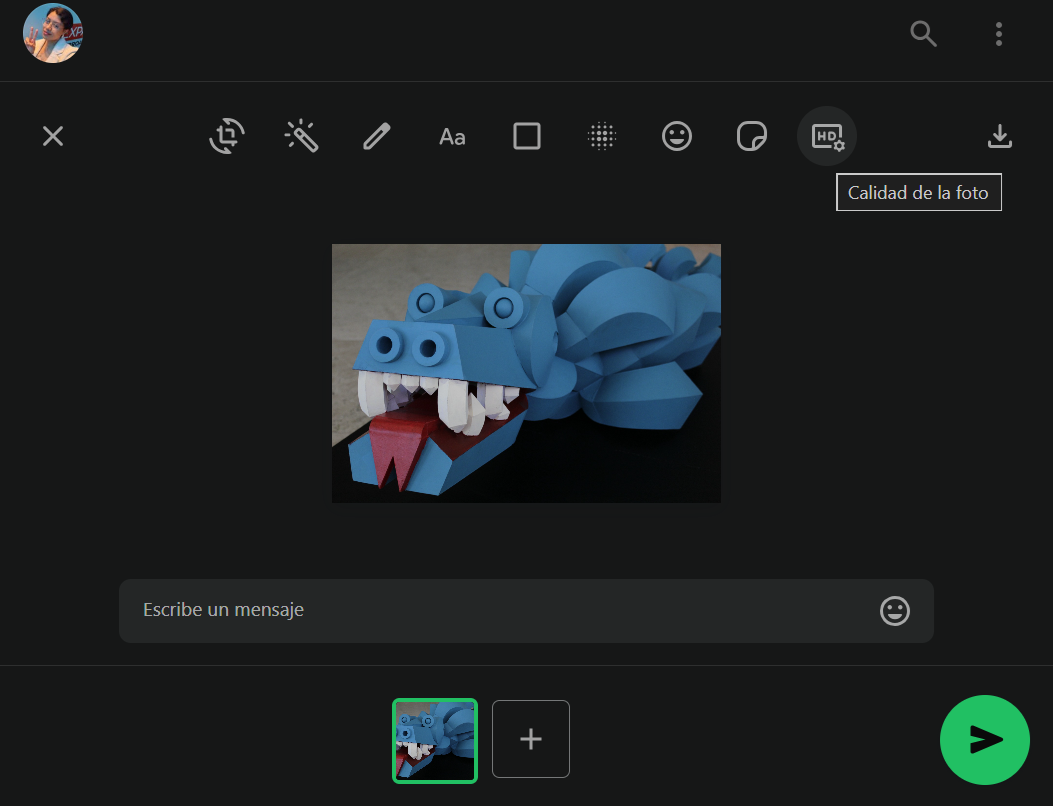1053x806 pixels.
Task: Select the pencil drawing tool
Action: click(377, 136)
